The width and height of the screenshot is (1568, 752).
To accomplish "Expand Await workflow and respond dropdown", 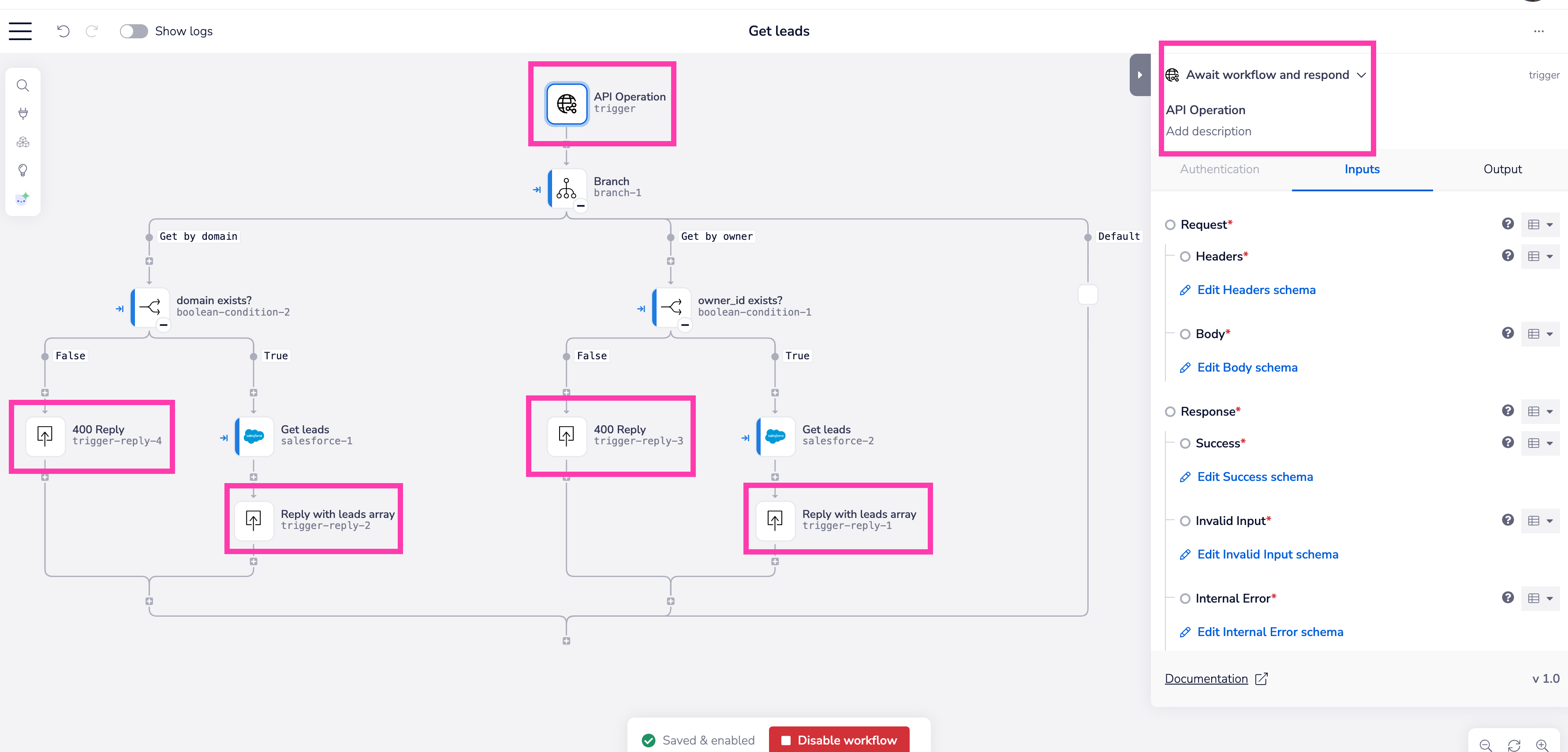I will click(1361, 75).
